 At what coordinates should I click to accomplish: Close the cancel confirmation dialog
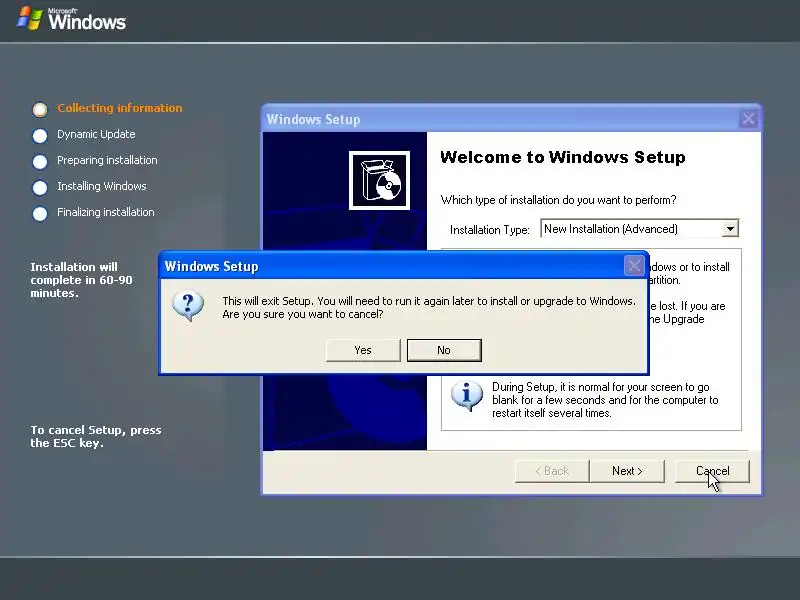(634, 266)
